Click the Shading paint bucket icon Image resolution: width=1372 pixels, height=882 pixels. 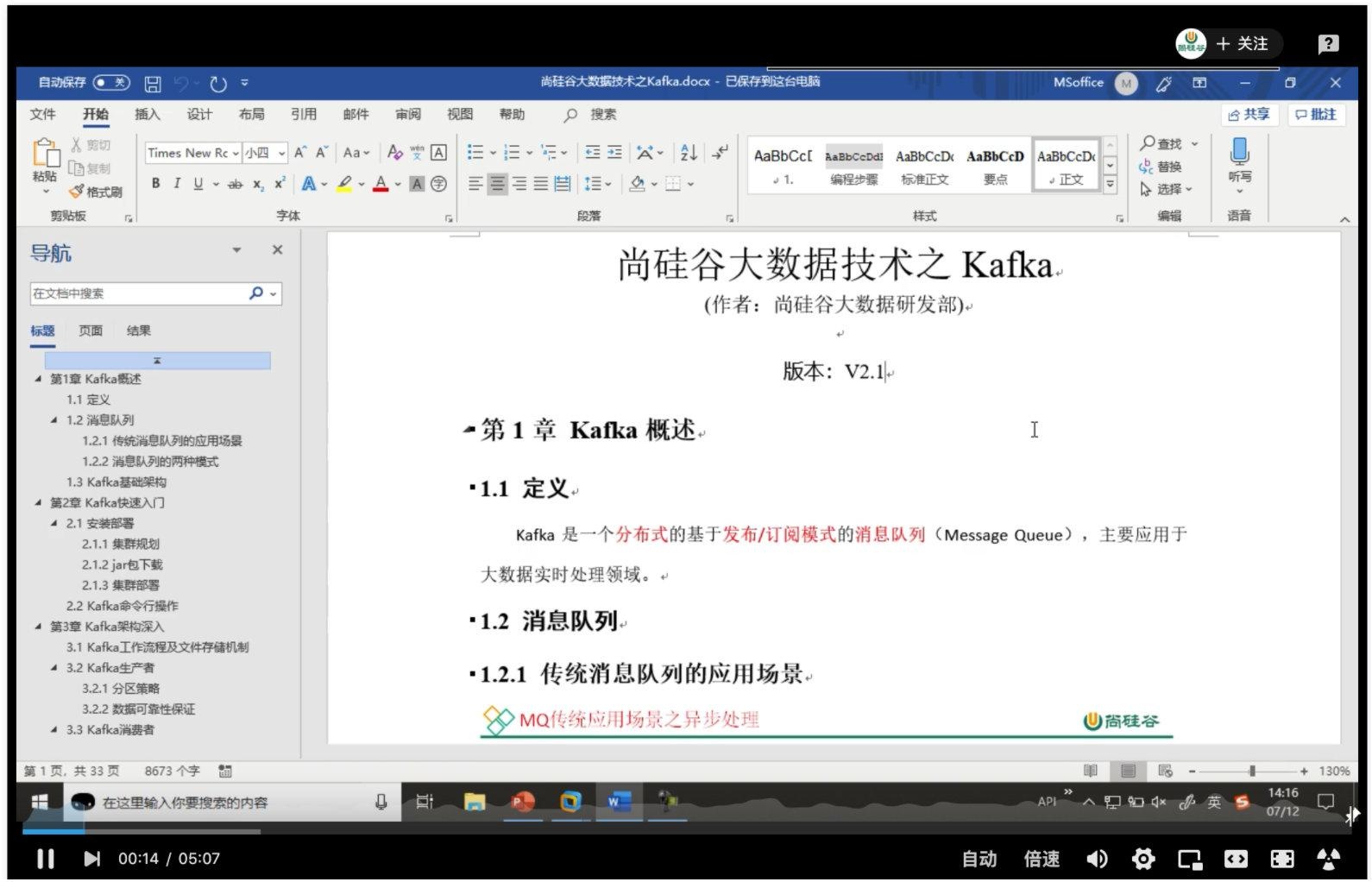point(638,184)
